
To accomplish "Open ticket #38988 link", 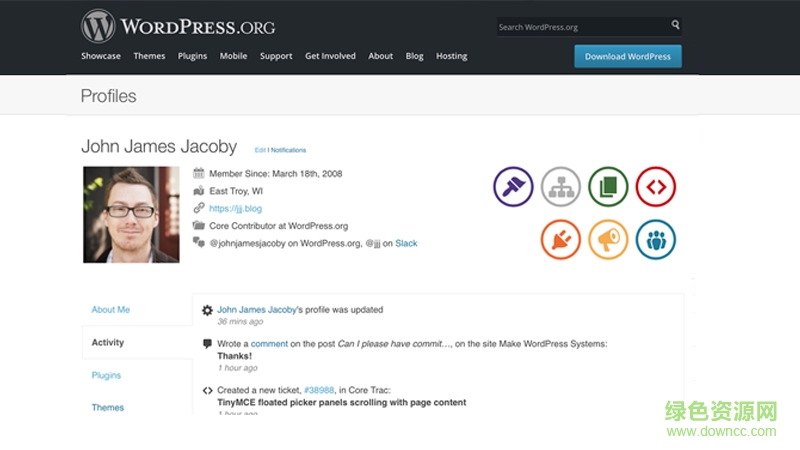I will pos(319,390).
